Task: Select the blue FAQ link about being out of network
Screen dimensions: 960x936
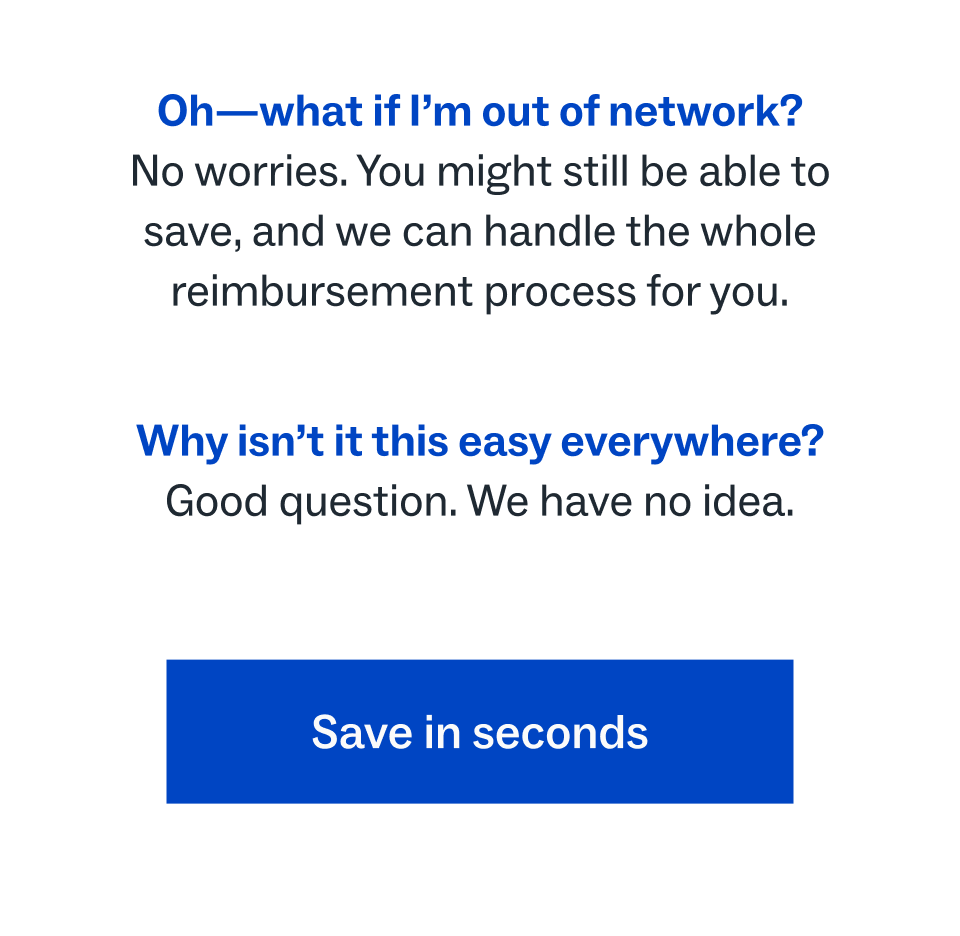Action: click(x=480, y=110)
